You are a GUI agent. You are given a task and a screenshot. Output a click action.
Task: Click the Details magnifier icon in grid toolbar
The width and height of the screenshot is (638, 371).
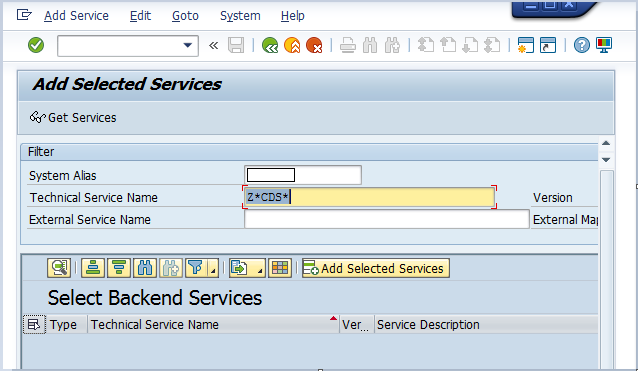[x=59, y=268]
